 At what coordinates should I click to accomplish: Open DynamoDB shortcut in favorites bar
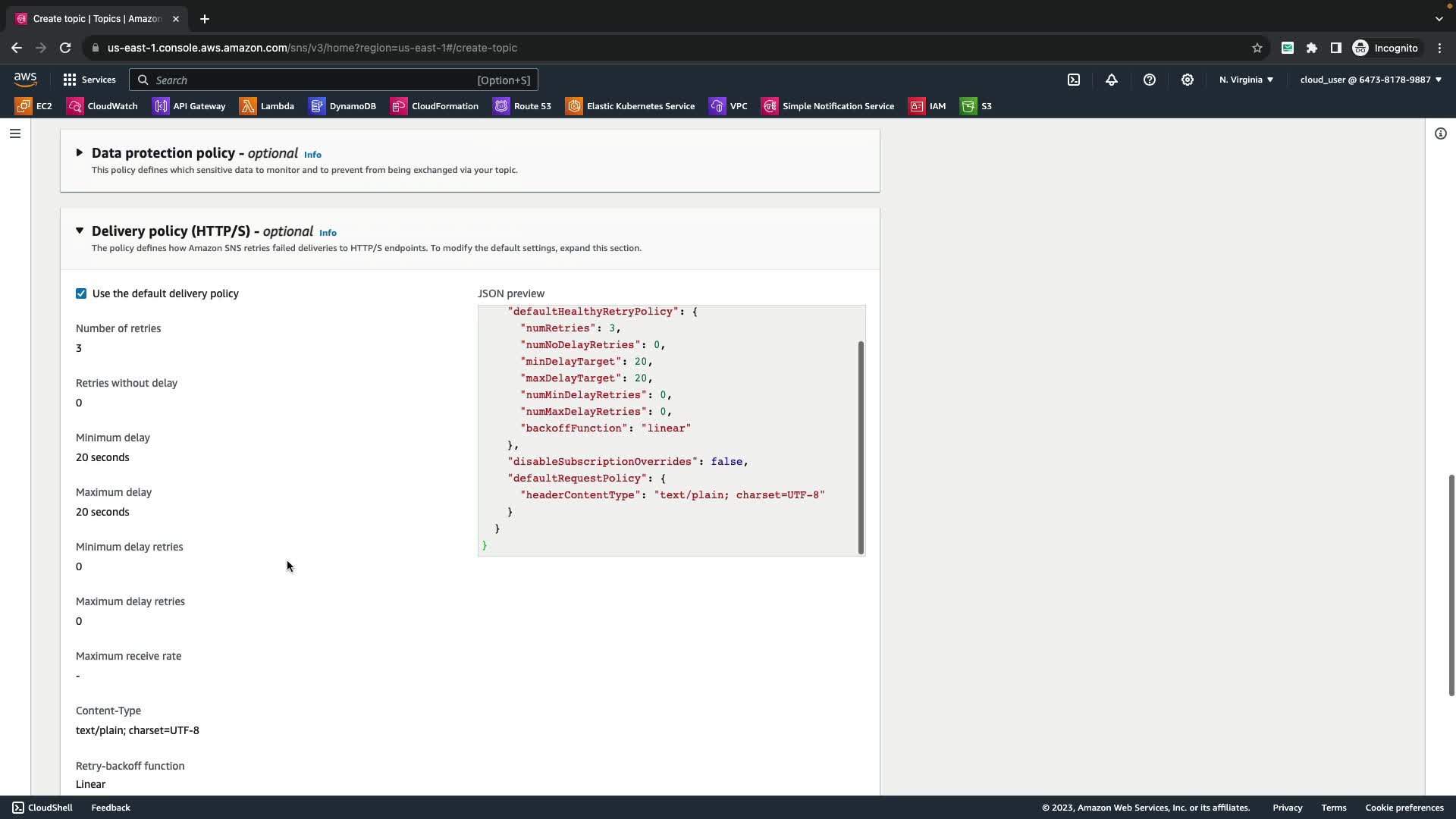343,106
